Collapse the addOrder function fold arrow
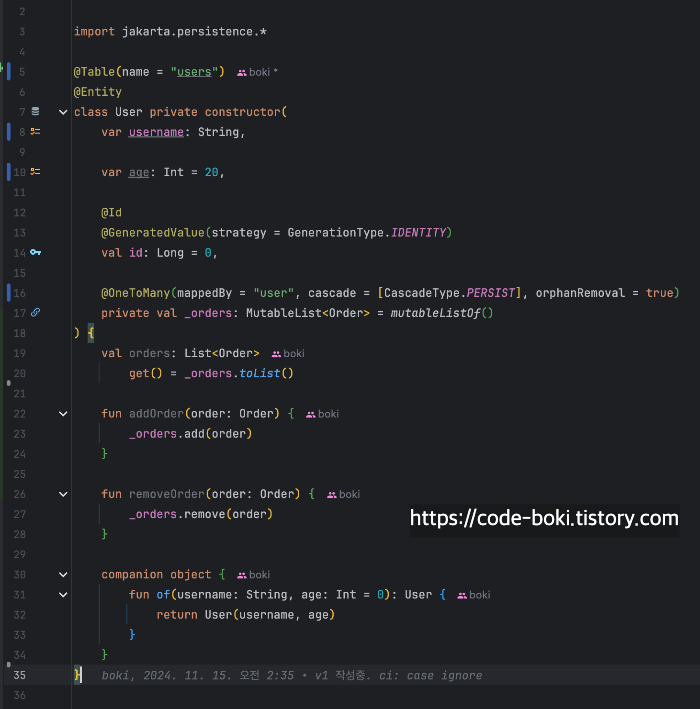Viewport: 700px width, 709px height. pyautogui.click(x=63, y=414)
